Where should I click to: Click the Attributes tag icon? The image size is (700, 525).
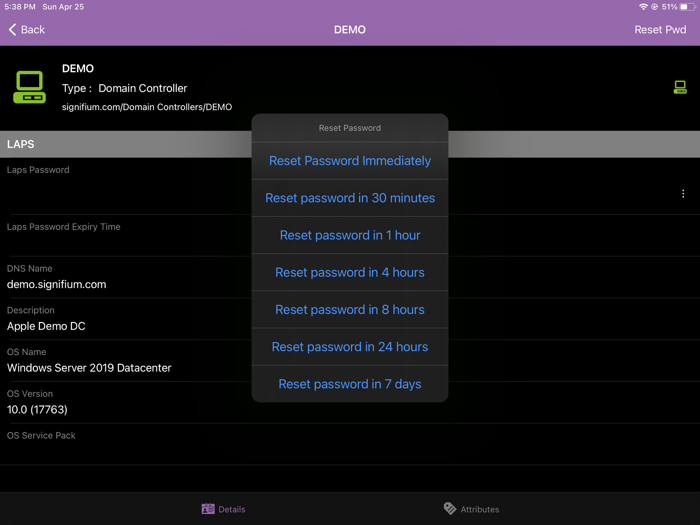click(450, 508)
